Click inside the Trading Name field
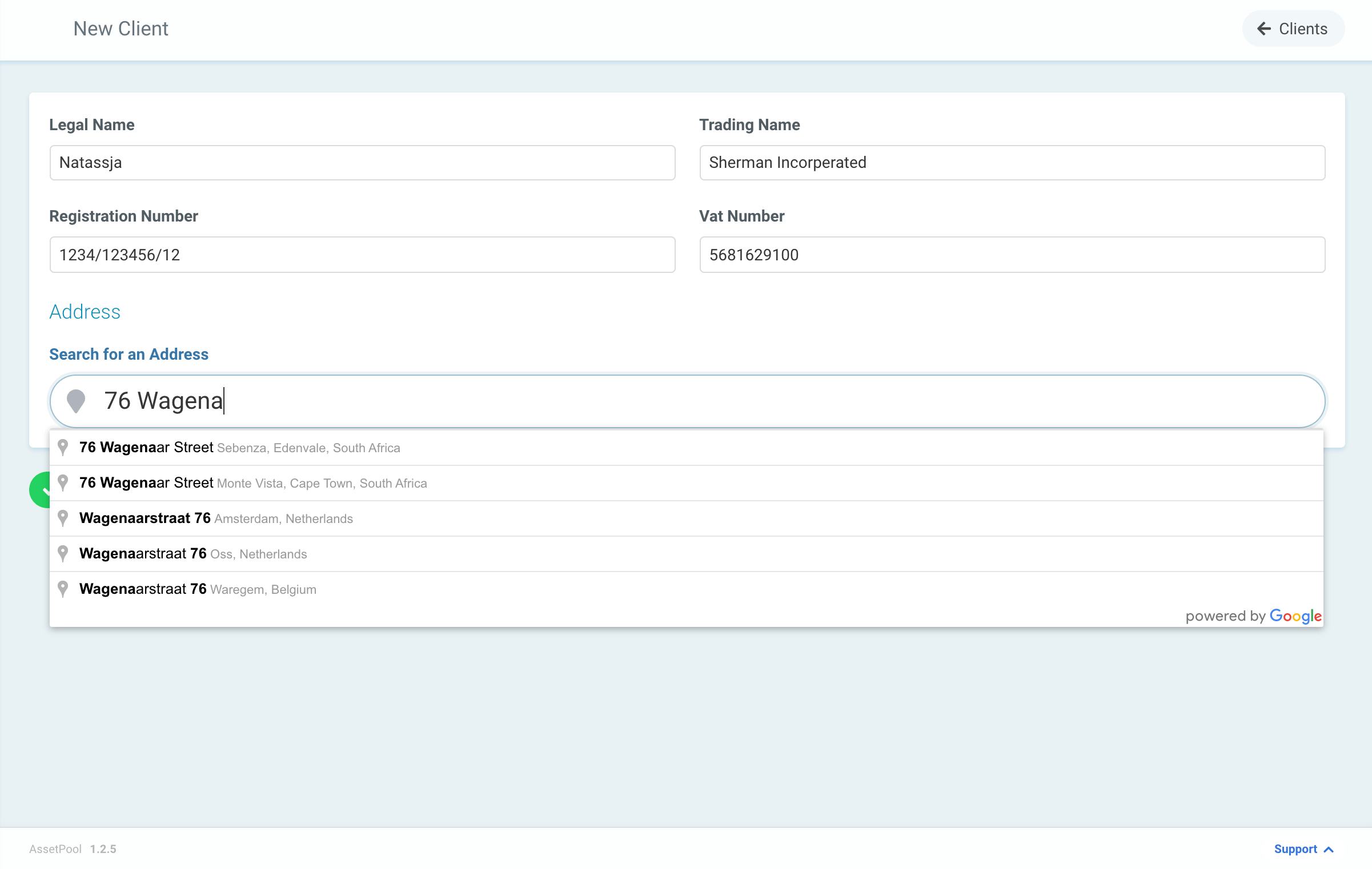The image size is (1372, 869). coord(1012,163)
